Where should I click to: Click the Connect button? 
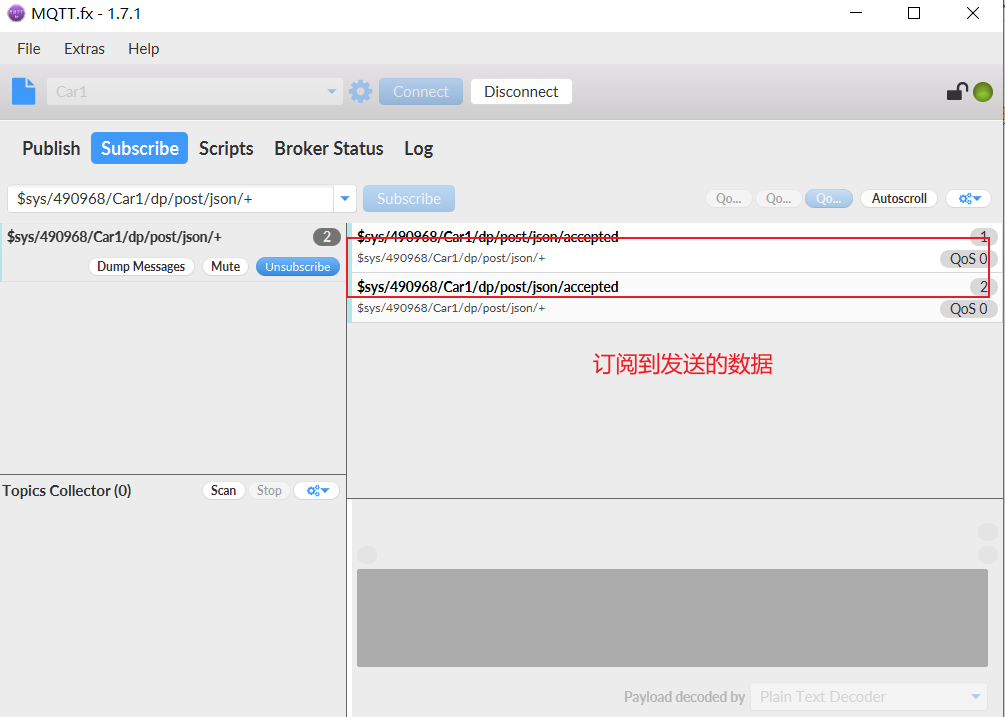(x=420, y=92)
